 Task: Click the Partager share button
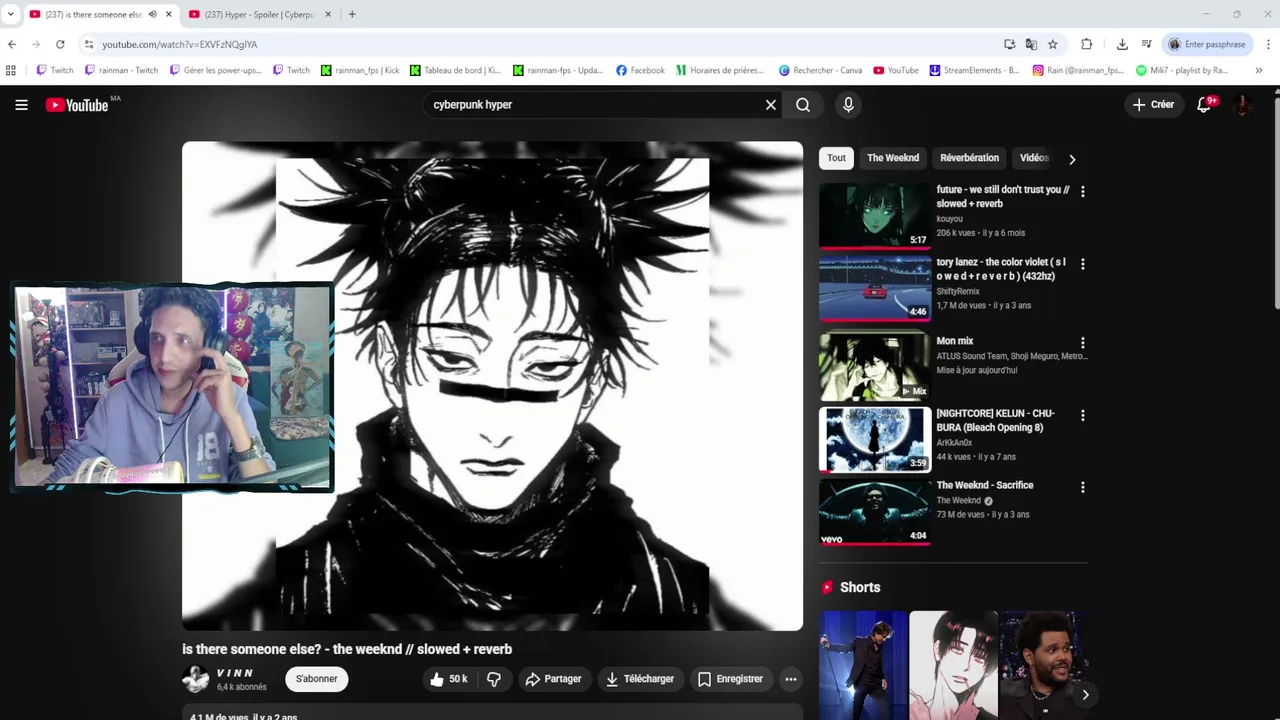tap(553, 679)
